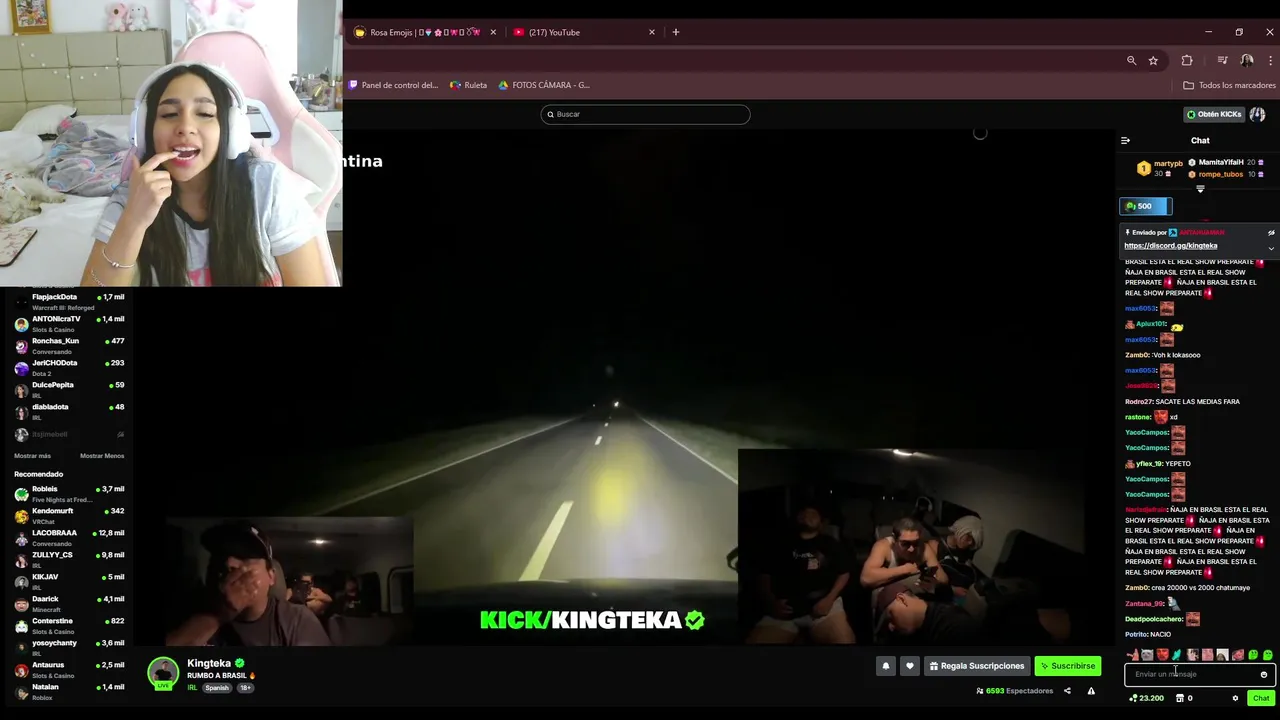Open FOTOS CÁMARA bookmark
Screen dimensions: 1280x720
tap(544, 85)
